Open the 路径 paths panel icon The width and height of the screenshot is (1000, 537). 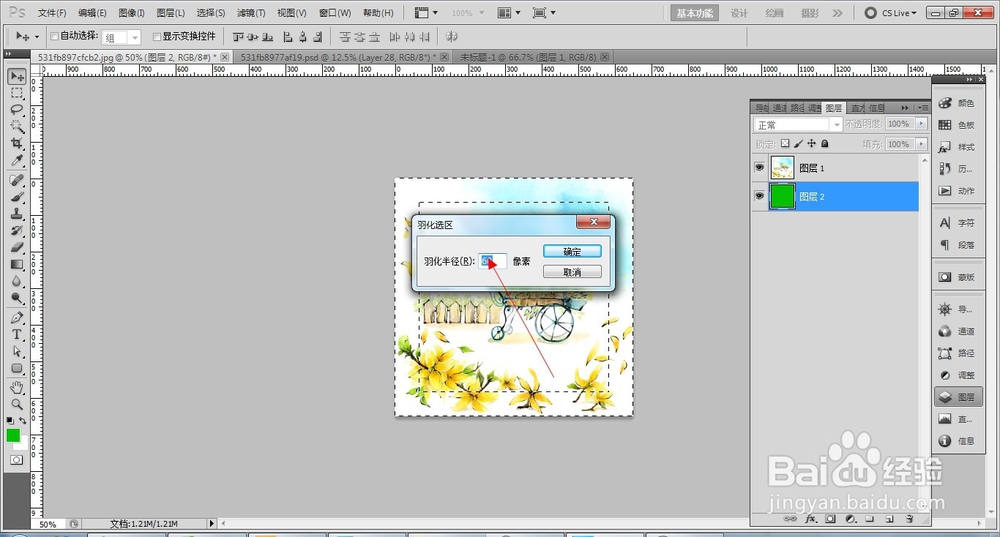click(x=945, y=353)
